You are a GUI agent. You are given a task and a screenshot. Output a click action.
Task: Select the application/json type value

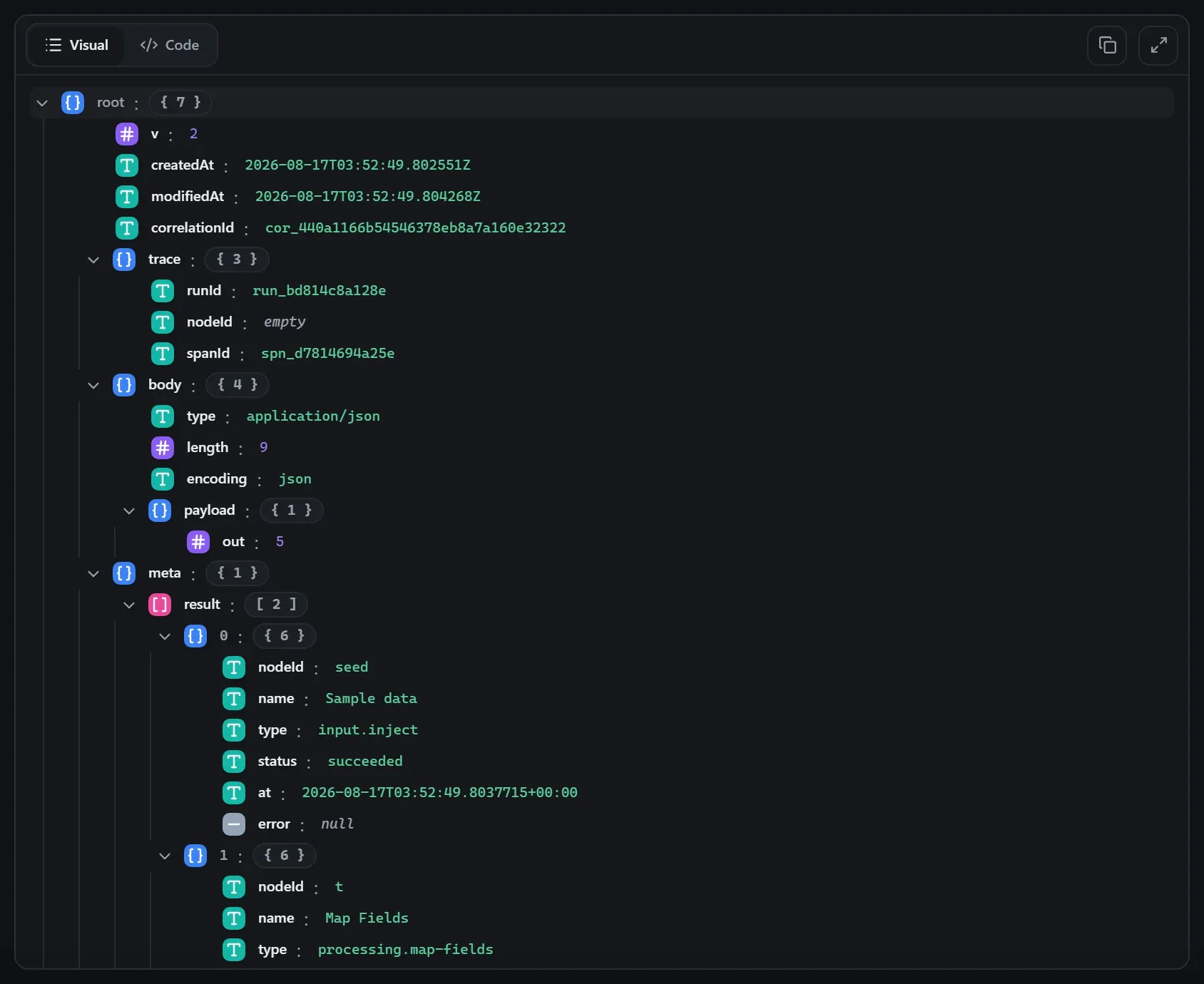click(313, 416)
